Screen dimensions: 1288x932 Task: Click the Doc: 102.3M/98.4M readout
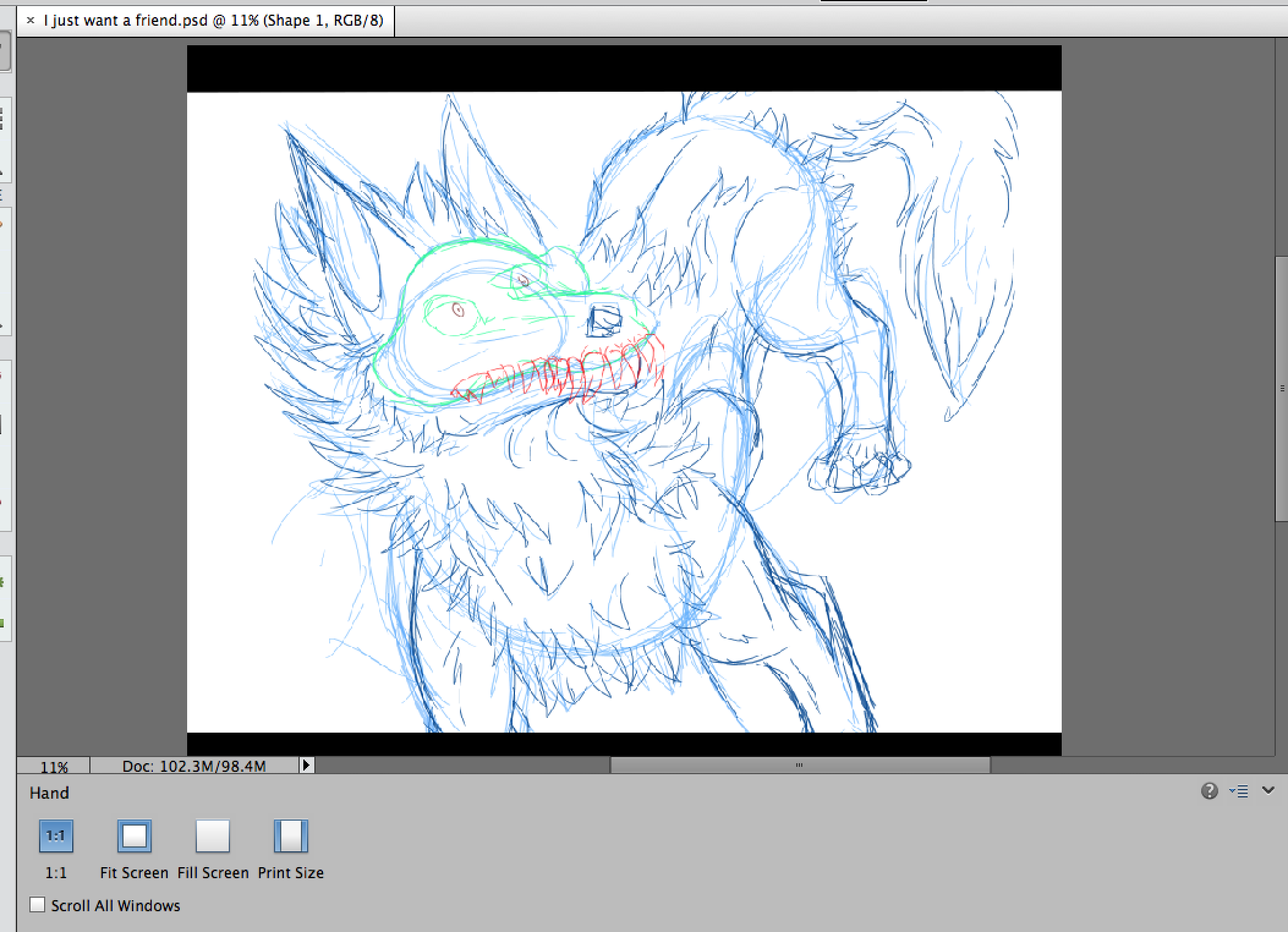click(x=194, y=766)
